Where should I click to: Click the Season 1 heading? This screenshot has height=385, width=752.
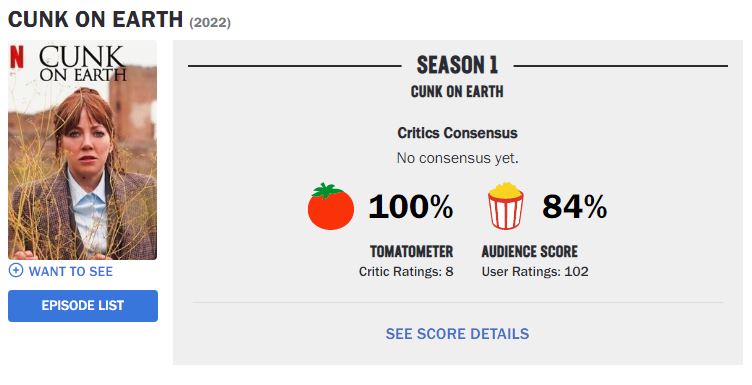click(458, 65)
